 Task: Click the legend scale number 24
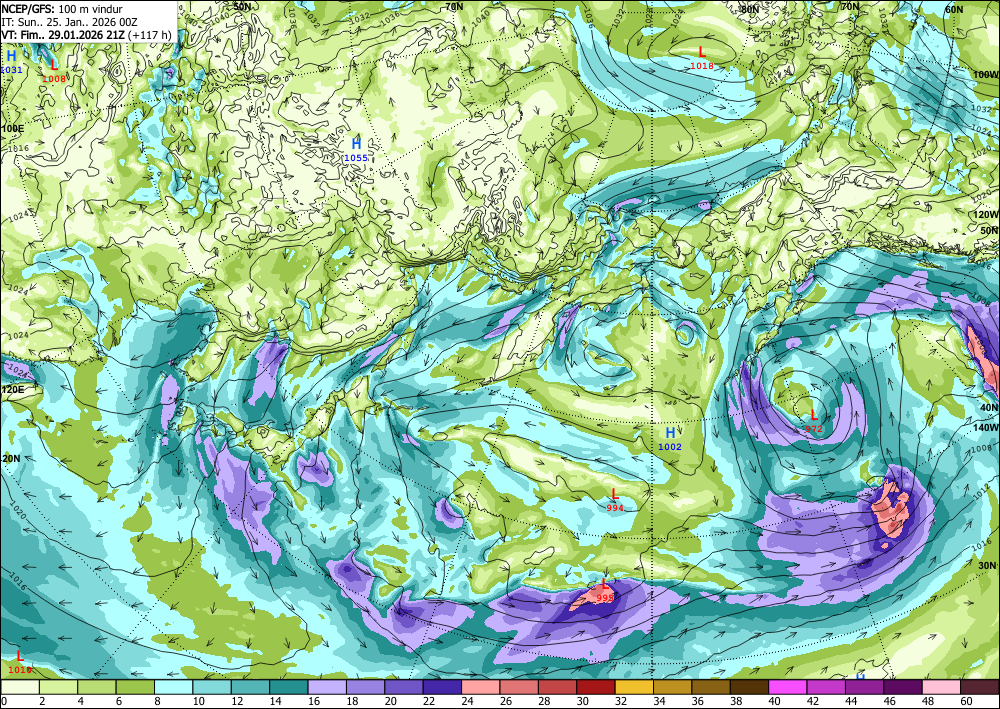point(467,701)
